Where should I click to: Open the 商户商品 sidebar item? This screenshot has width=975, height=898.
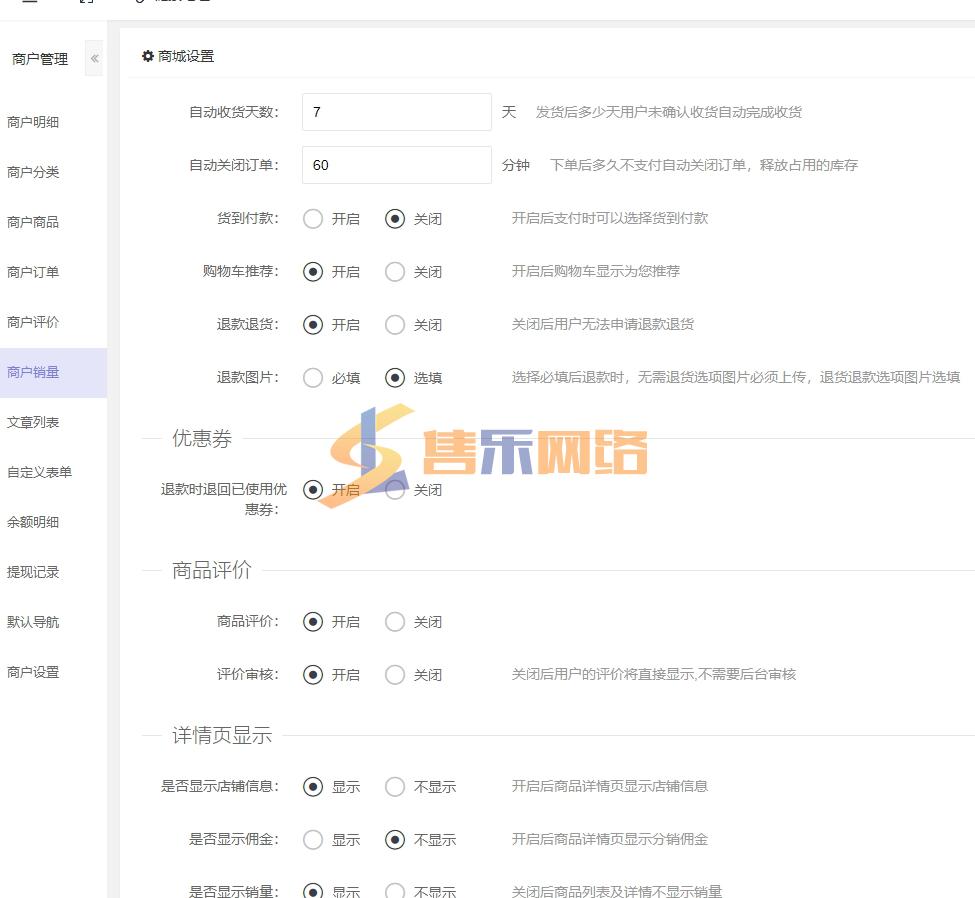tap(33, 222)
